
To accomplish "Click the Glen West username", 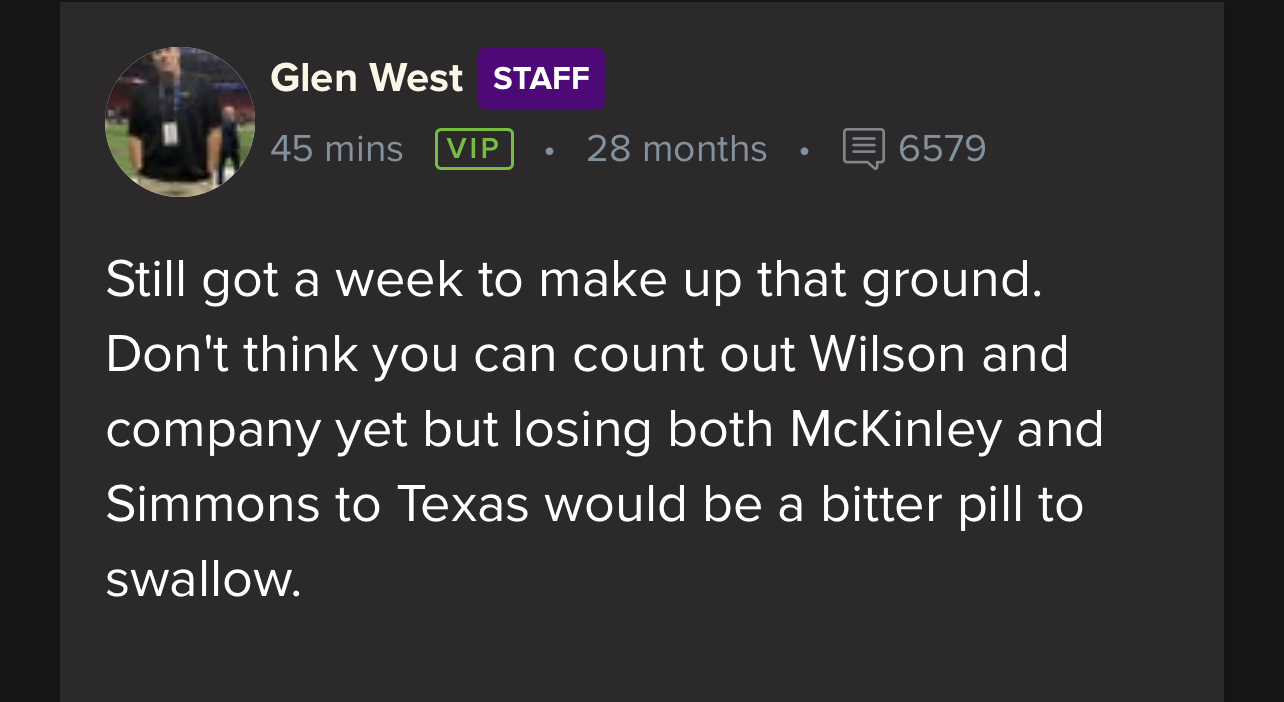I will point(366,78).
